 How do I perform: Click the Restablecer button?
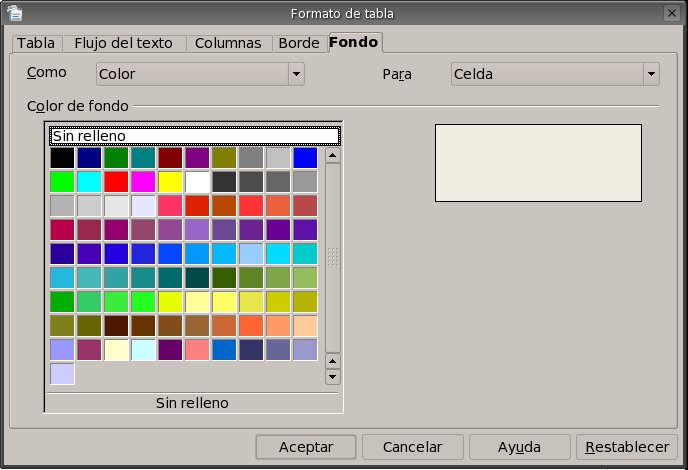click(x=627, y=446)
